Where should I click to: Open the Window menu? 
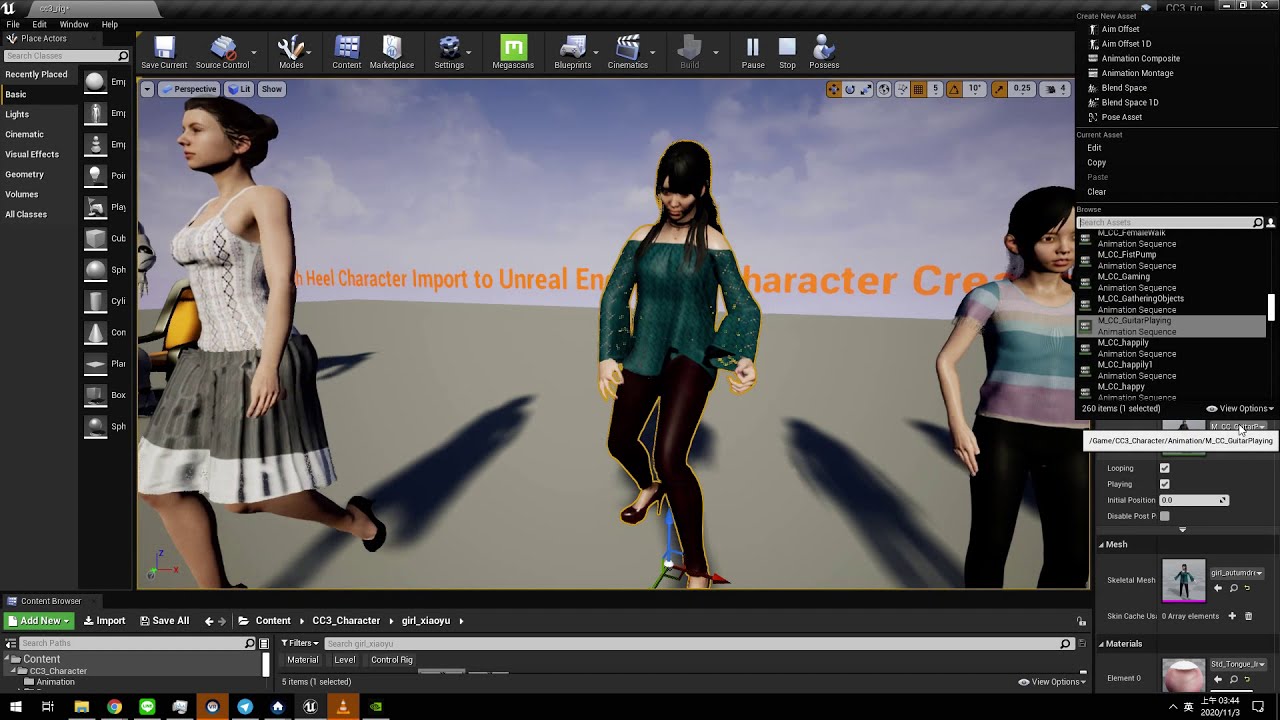(x=74, y=24)
